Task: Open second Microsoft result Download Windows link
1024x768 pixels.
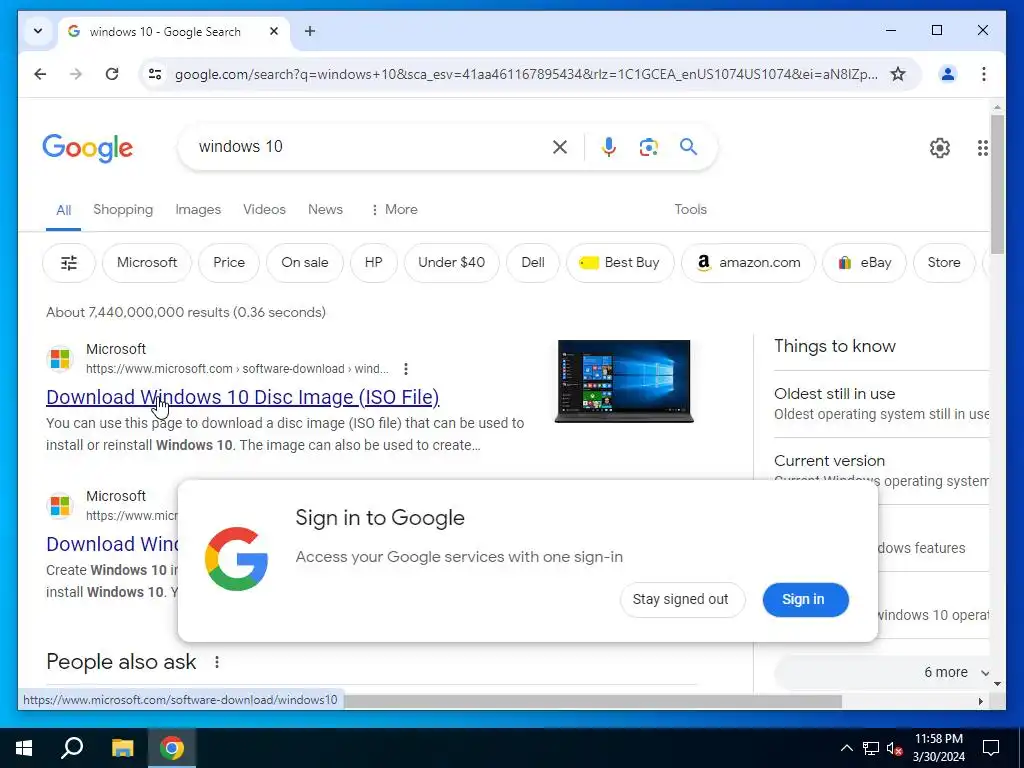Action: [112, 544]
